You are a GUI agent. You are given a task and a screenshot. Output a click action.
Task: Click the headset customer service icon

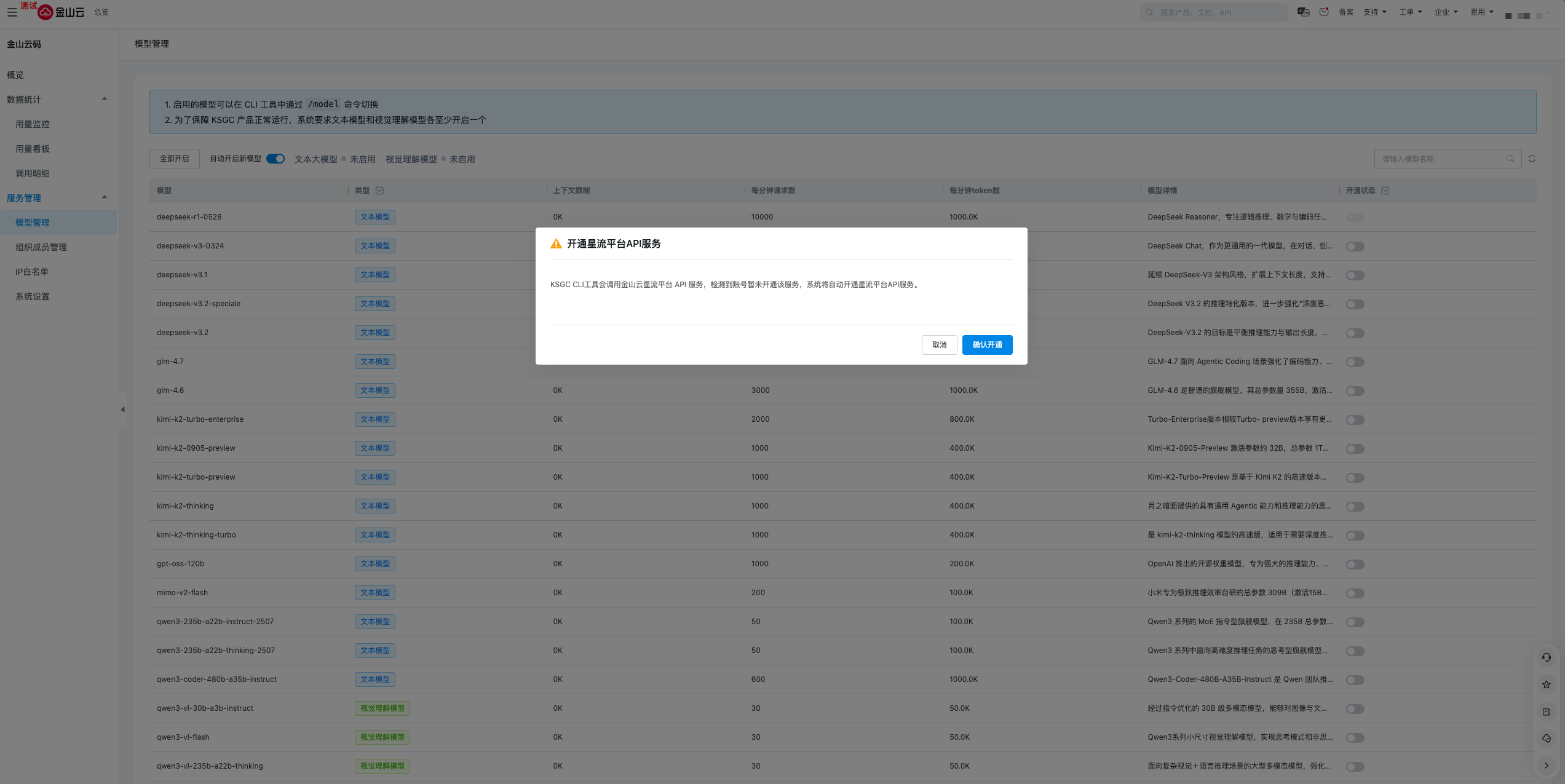(1546, 657)
